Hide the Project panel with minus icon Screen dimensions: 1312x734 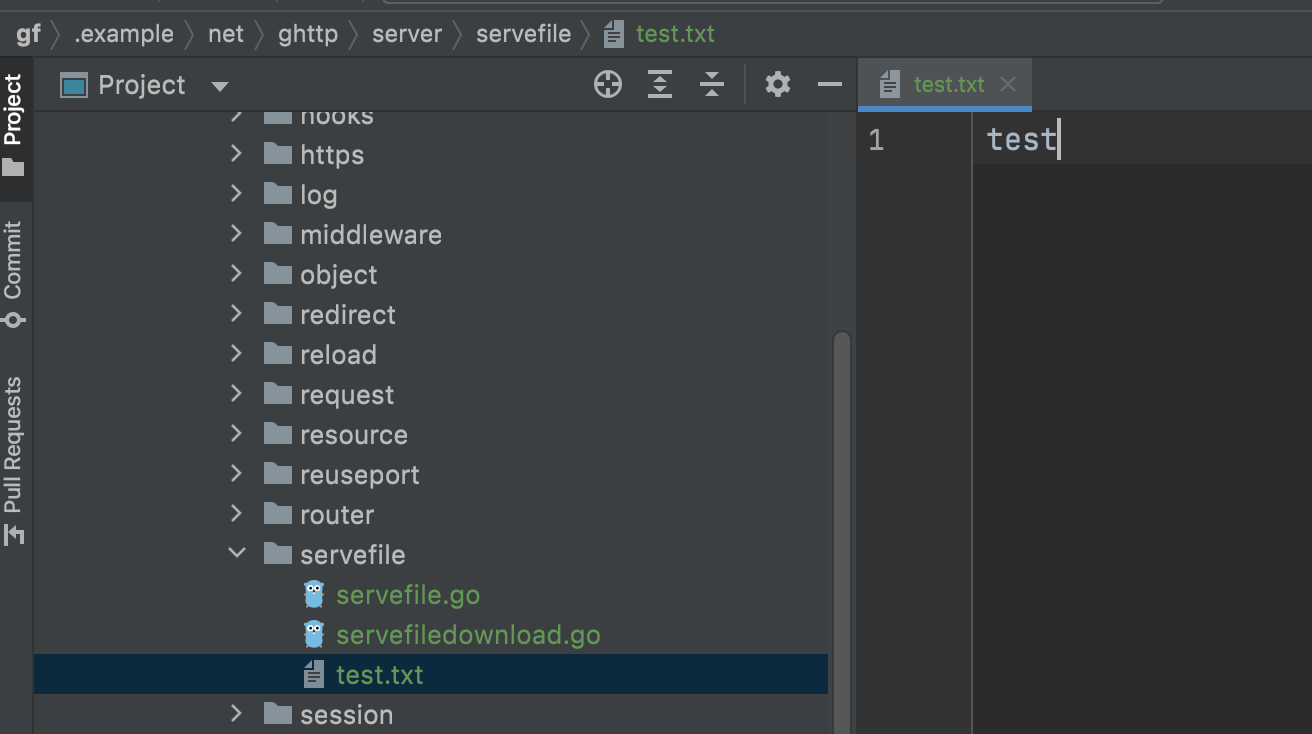829,85
